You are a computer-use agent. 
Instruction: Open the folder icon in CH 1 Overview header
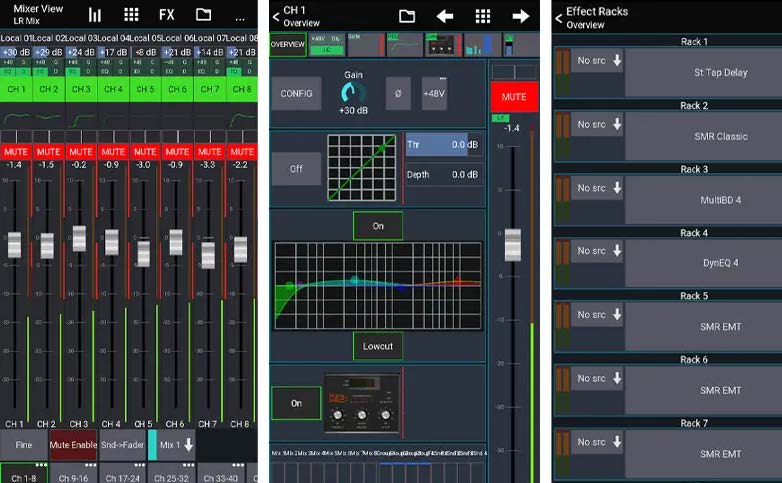(x=407, y=16)
